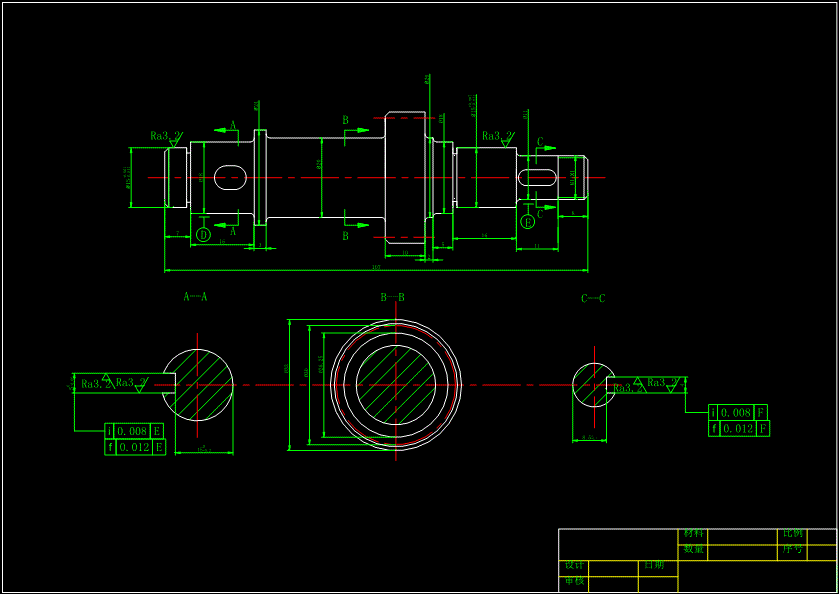Click the 0.012 tolerance value referencing datum F
839x594 pixels.
coord(738,429)
